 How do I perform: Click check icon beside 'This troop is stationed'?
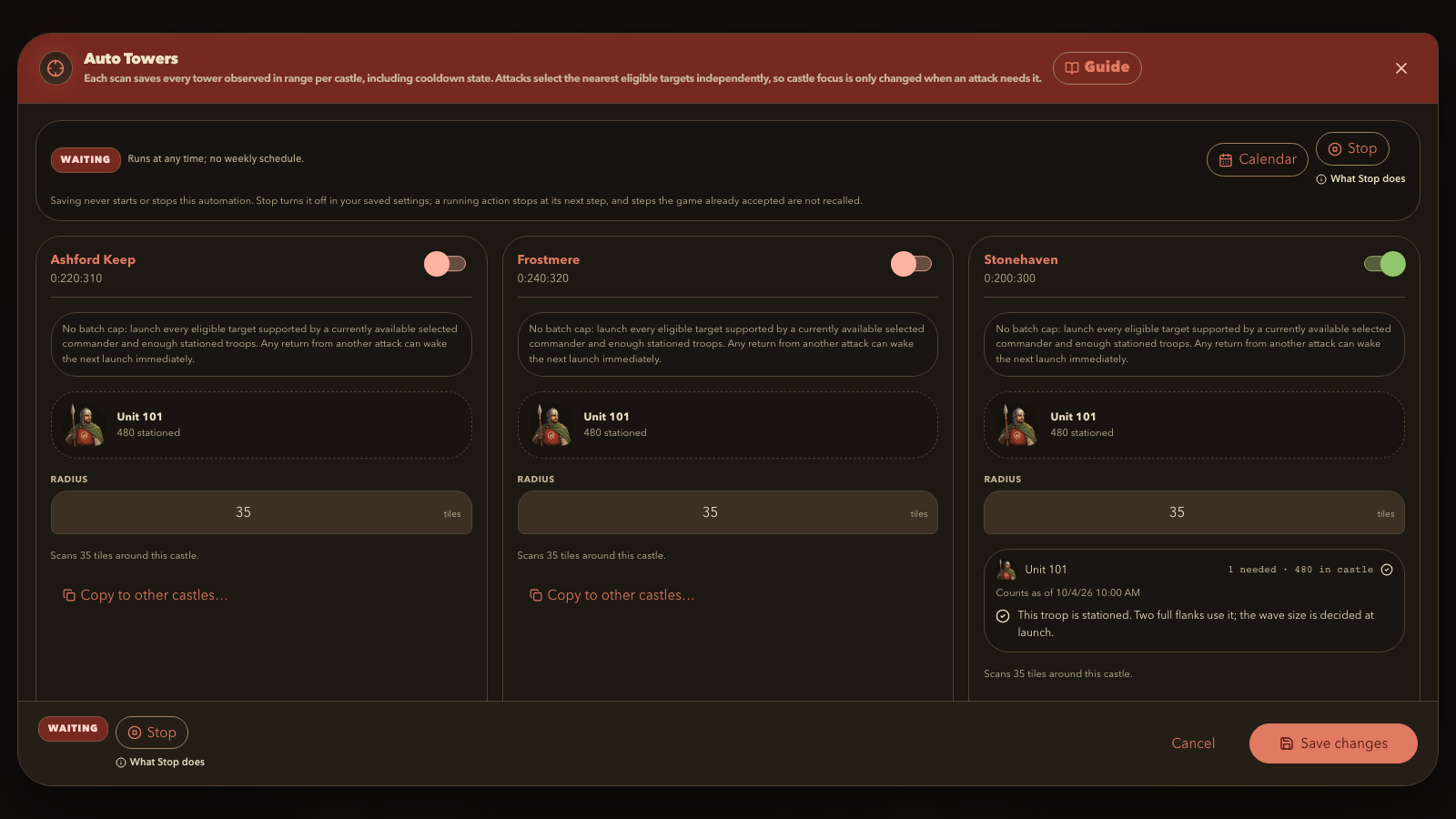click(1003, 616)
